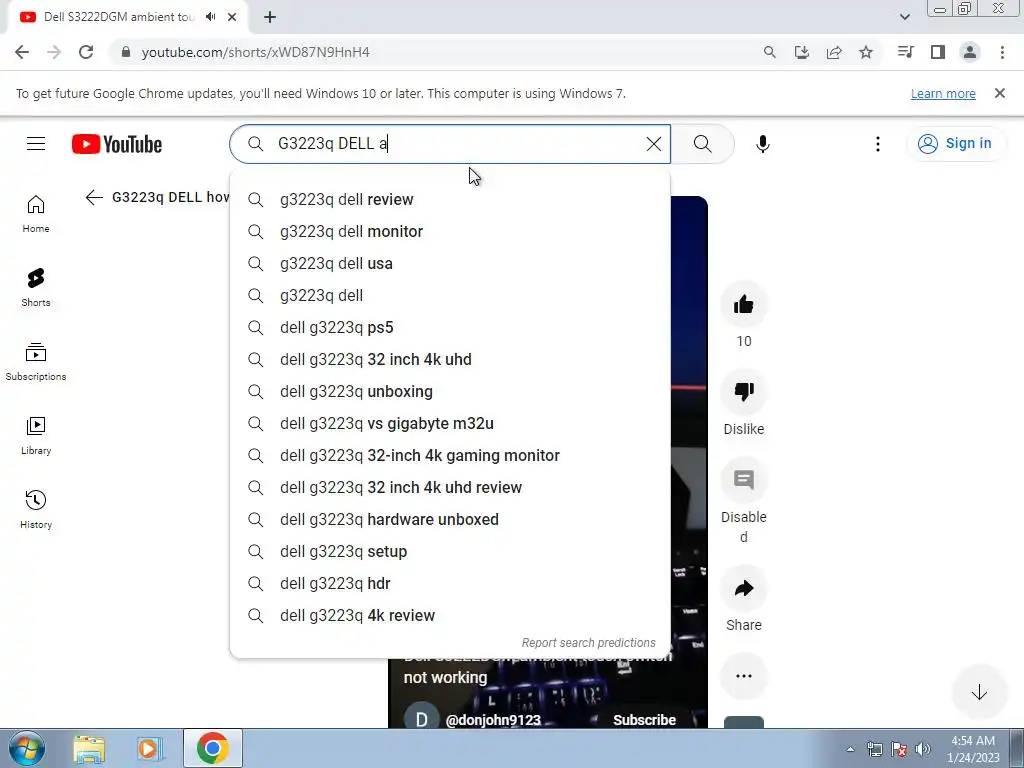Screen dimensions: 1024x768
Task: Open Chrome zoom search icon in address bar
Action: tap(770, 52)
